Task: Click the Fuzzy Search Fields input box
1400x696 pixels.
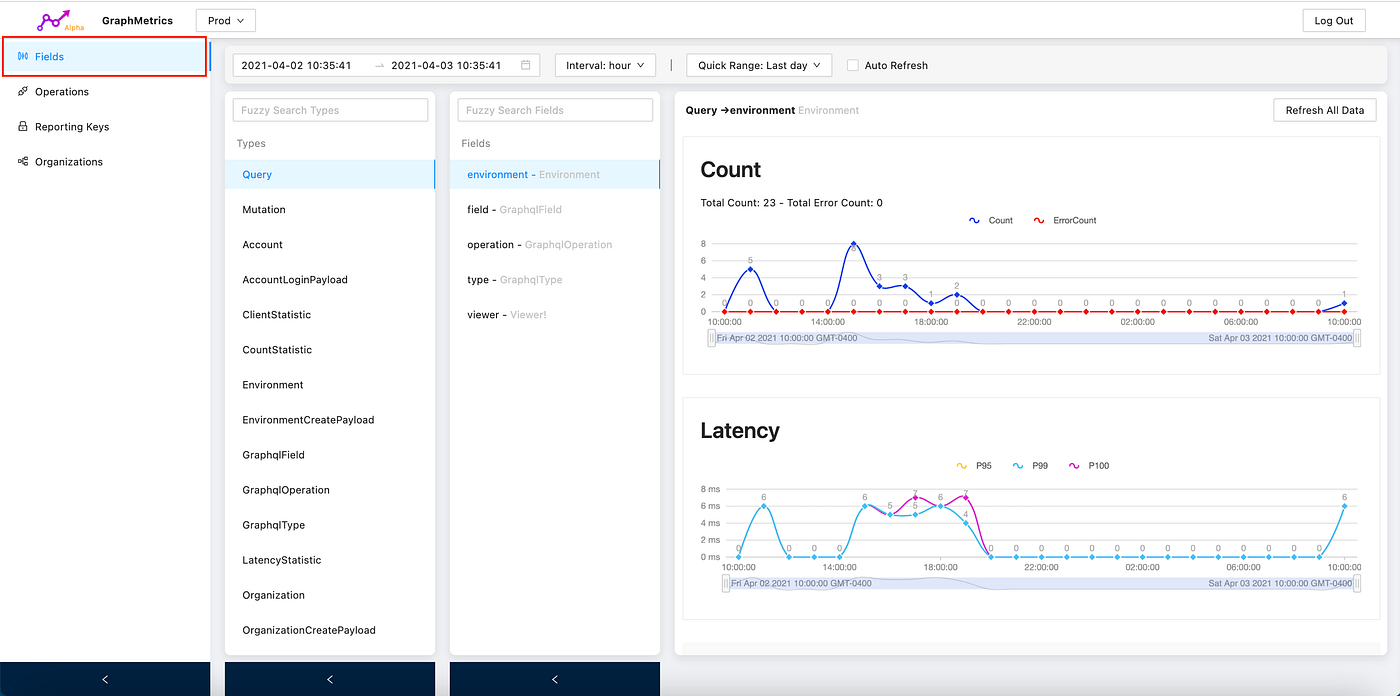Action: point(555,109)
